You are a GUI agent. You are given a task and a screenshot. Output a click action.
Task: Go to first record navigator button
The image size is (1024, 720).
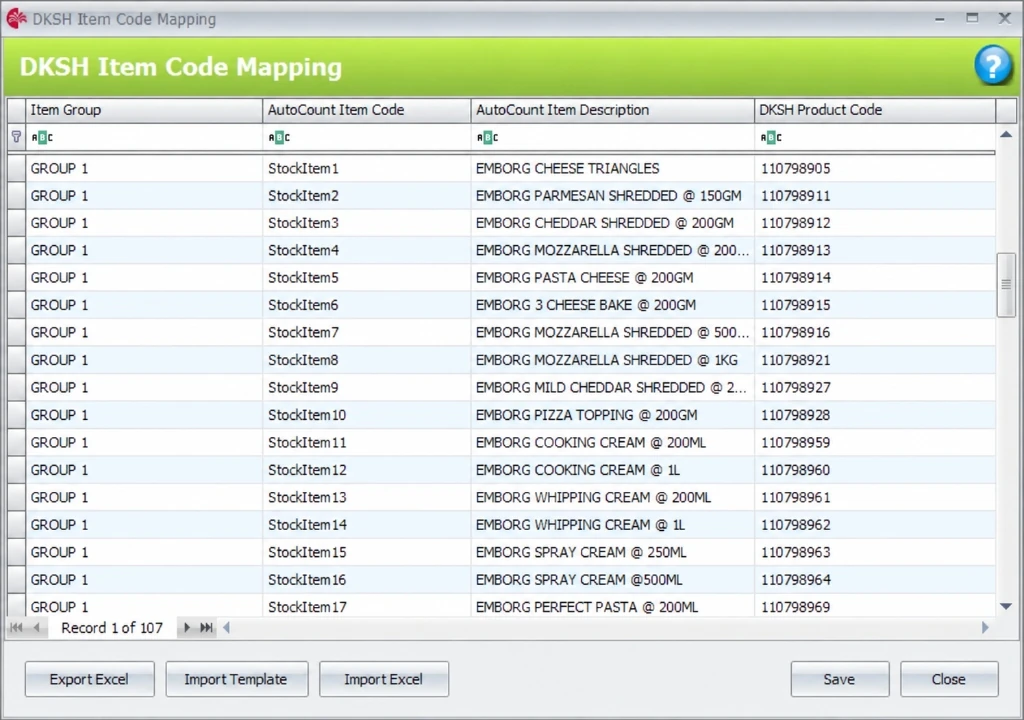(x=16, y=627)
